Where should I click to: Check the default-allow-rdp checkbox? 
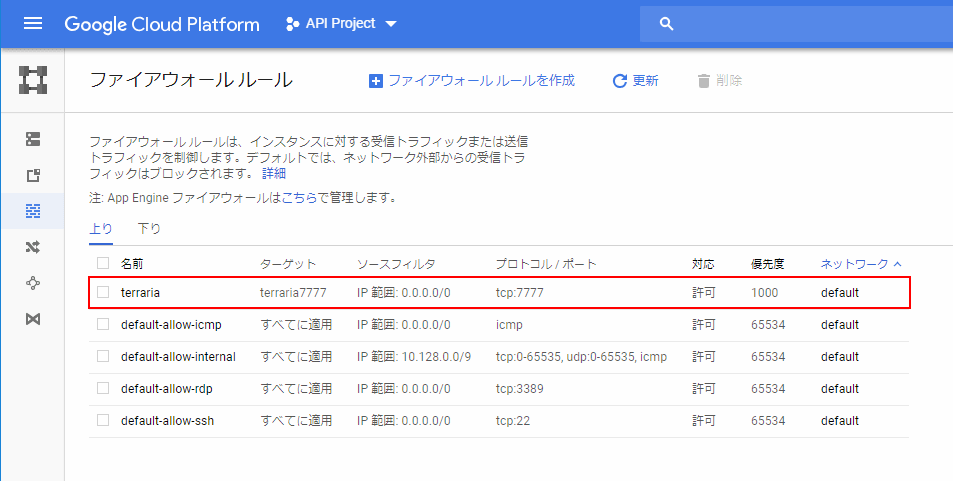tap(103, 388)
